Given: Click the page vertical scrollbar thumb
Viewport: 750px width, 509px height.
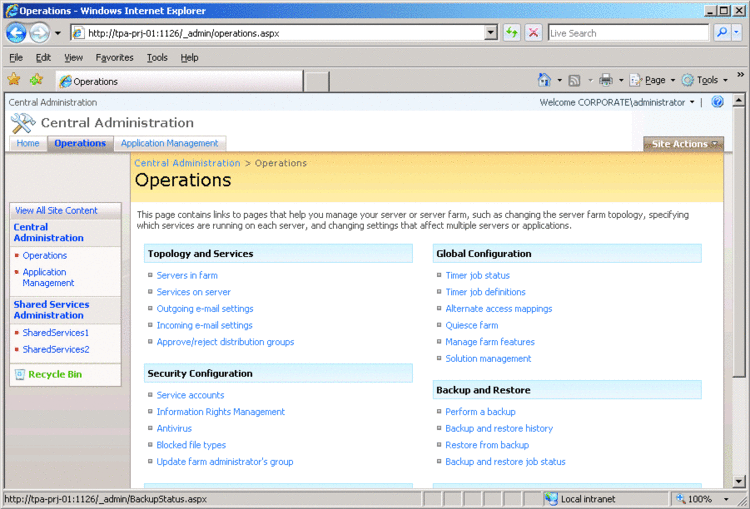Looking at the screenshot, I should pos(739,242).
